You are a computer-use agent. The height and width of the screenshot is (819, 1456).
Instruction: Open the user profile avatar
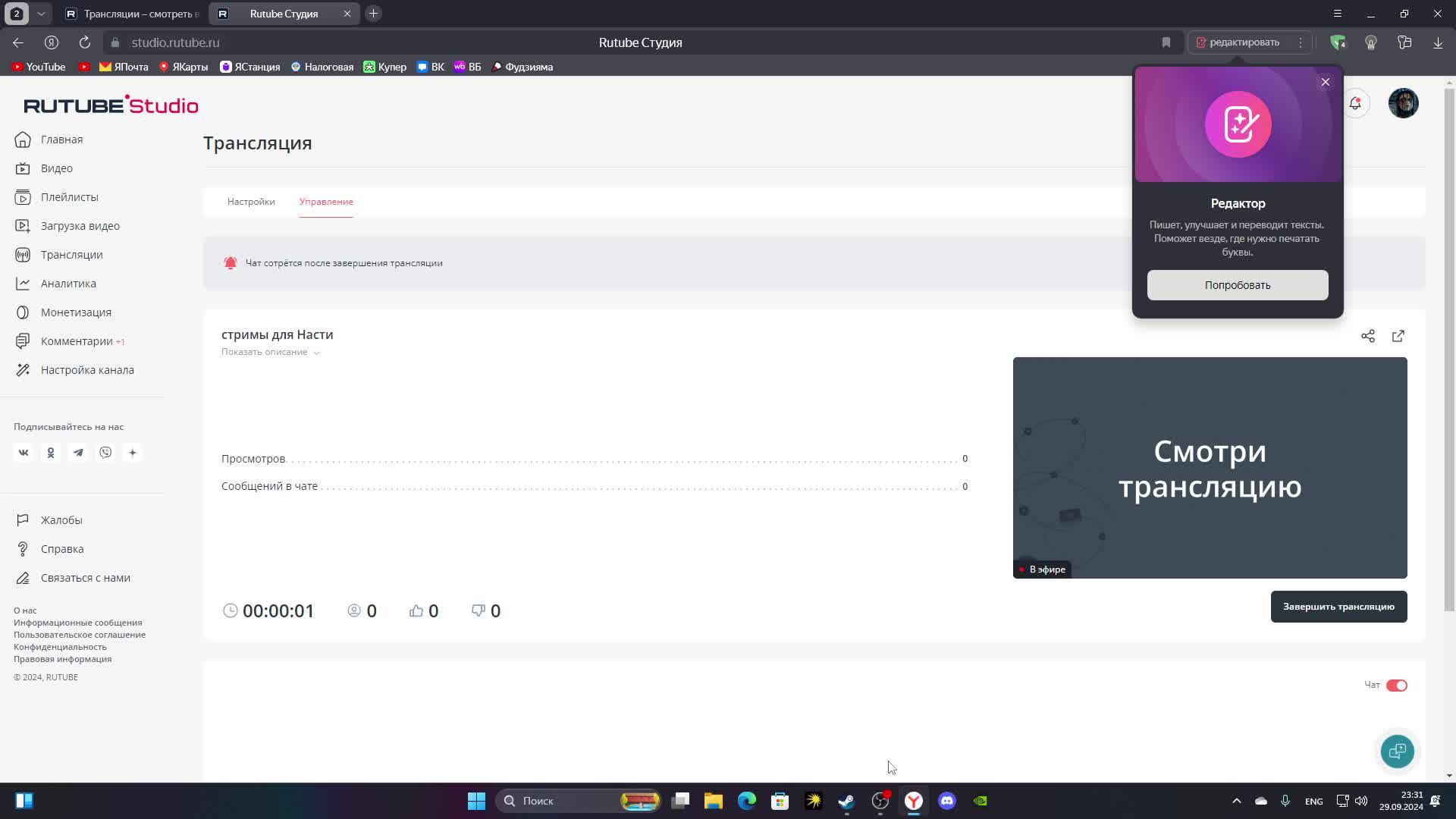(1403, 103)
